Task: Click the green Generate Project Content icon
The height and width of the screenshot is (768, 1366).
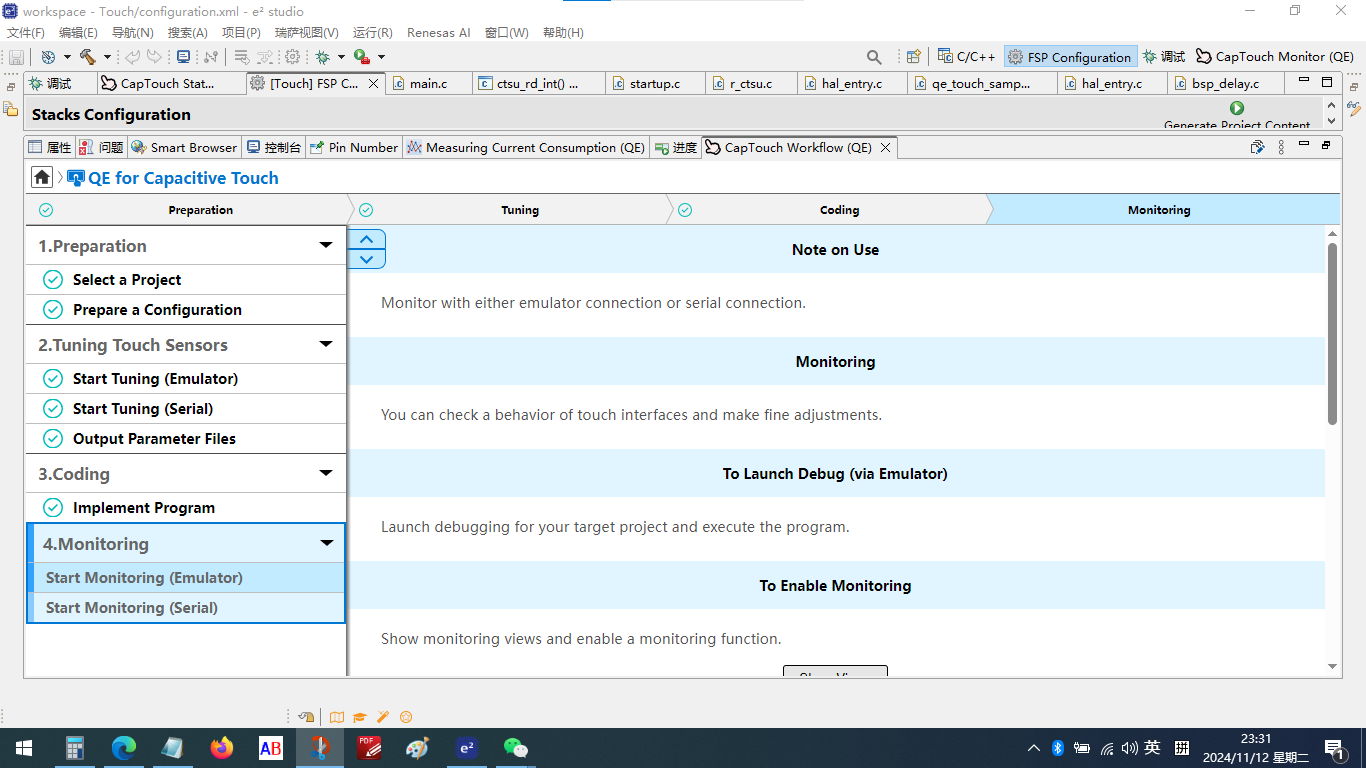Action: coord(1237,108)
